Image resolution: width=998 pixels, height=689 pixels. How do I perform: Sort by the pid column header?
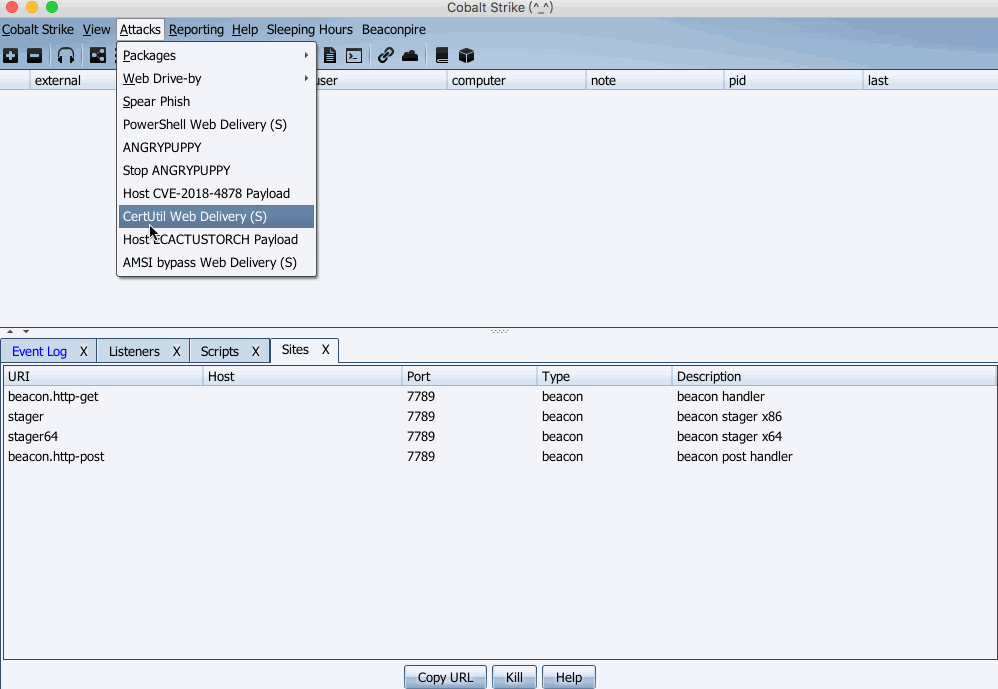point(794,80)
